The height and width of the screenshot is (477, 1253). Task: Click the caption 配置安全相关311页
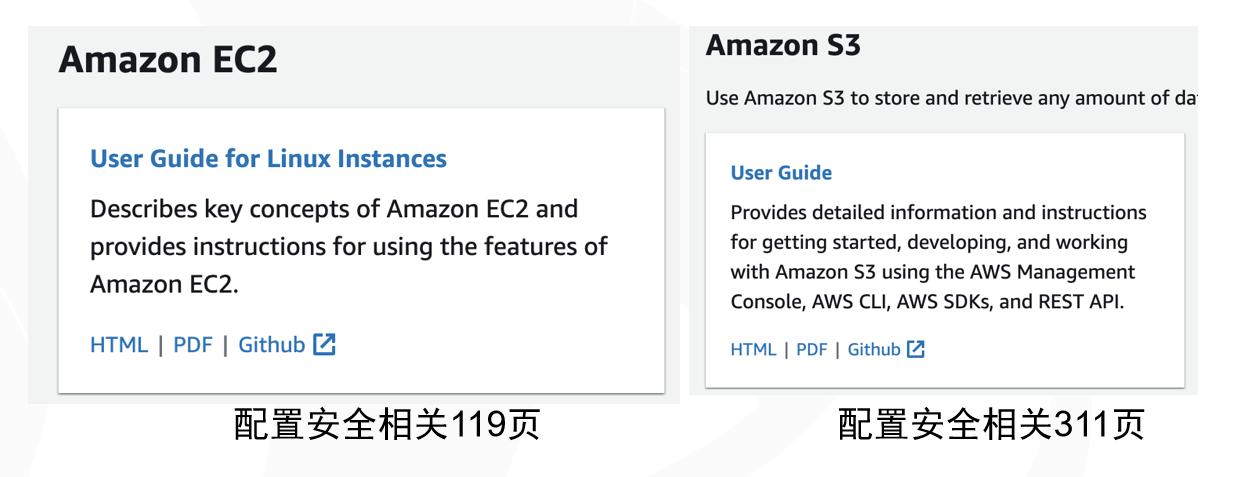991,426
